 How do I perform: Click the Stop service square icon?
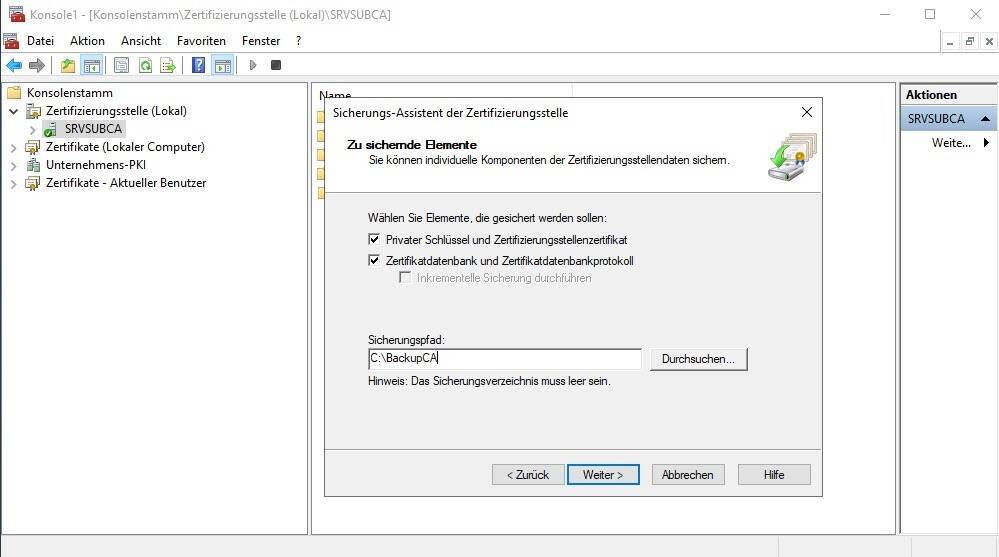[276, 65]
